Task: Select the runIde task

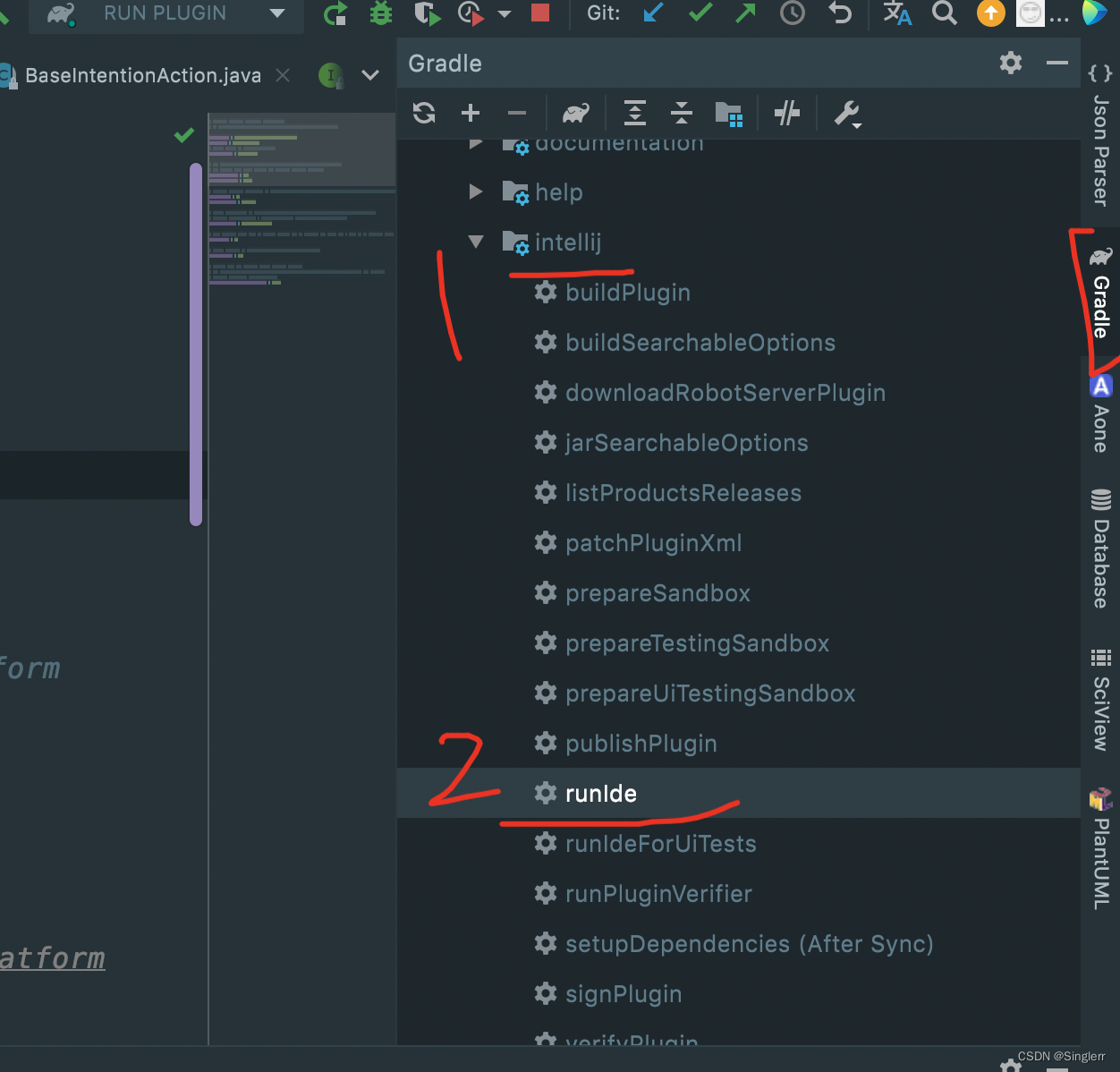Action: pyautogui.click(x=738, y=793)
